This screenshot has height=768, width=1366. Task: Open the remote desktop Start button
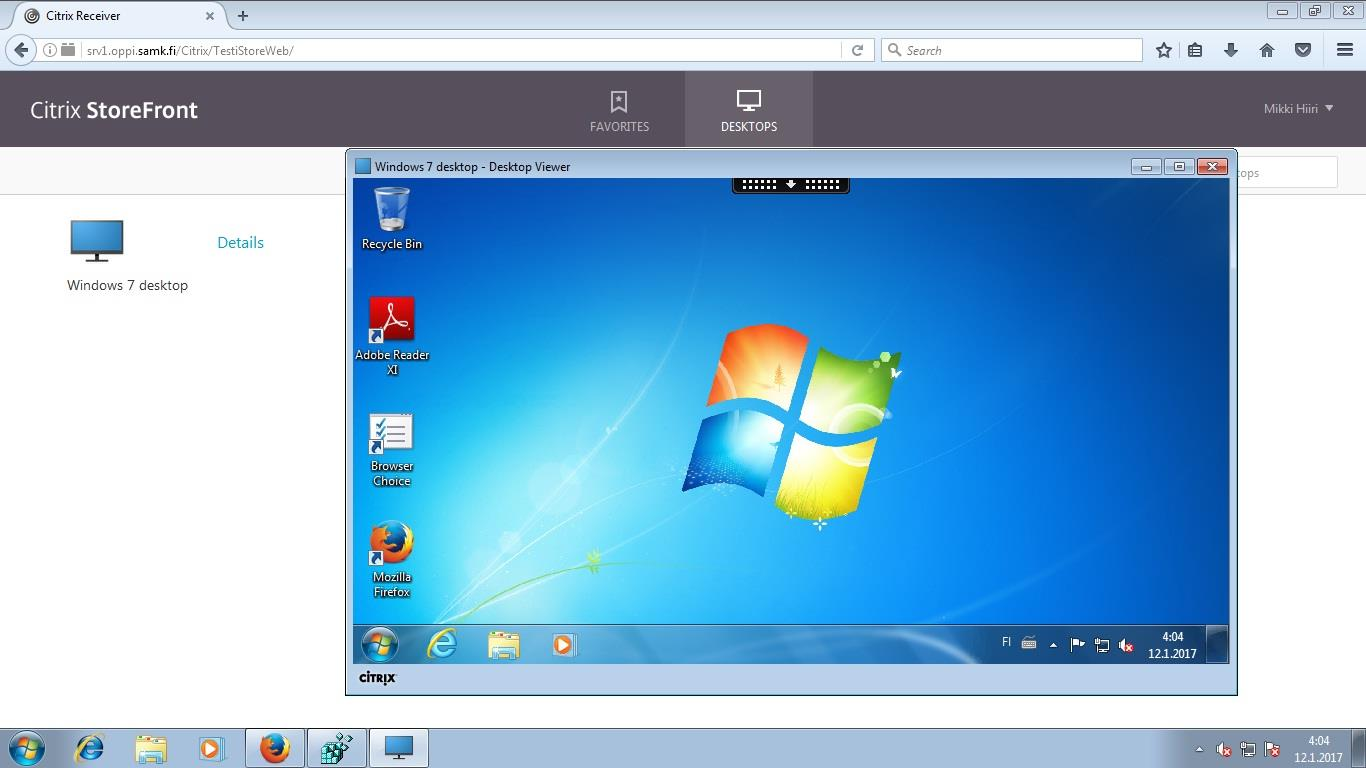380,645
